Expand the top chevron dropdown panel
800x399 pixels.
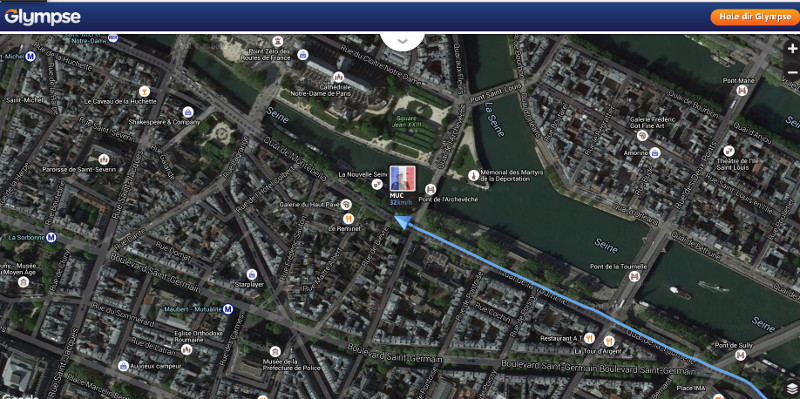403,41
